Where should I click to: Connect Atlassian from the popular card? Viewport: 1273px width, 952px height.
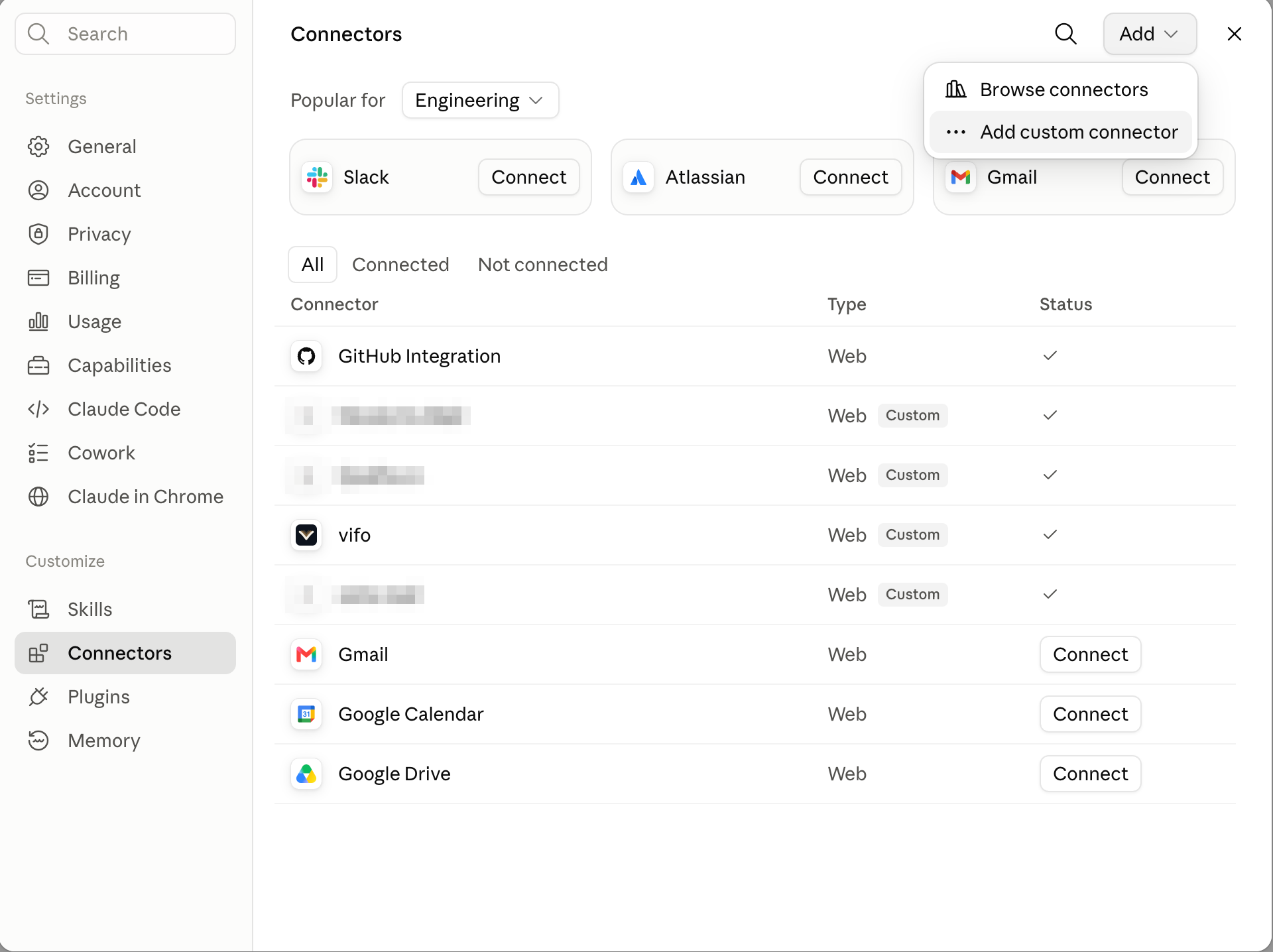(851, 177)
